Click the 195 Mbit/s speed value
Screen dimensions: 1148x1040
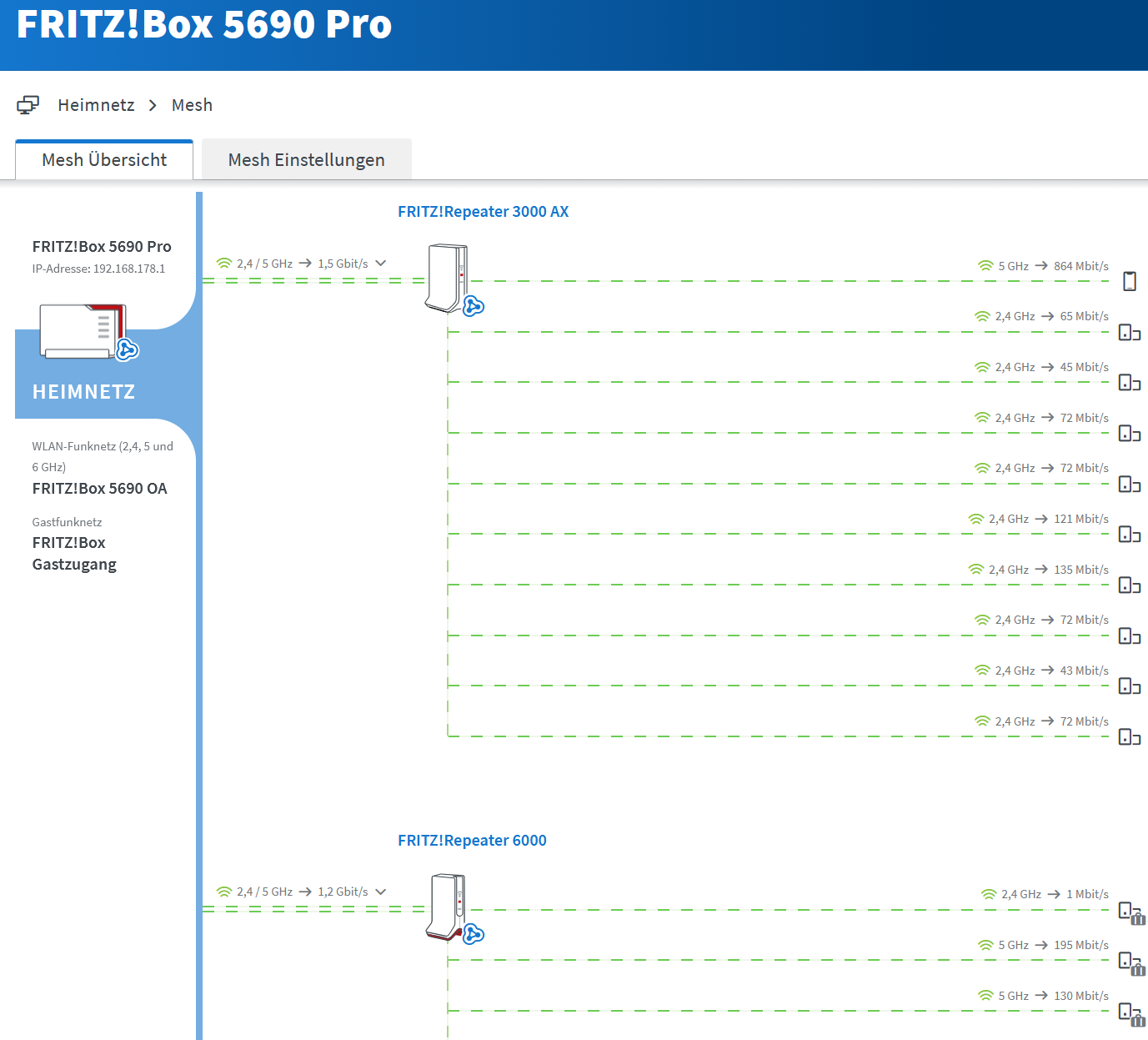click(x=1081, y=945)
